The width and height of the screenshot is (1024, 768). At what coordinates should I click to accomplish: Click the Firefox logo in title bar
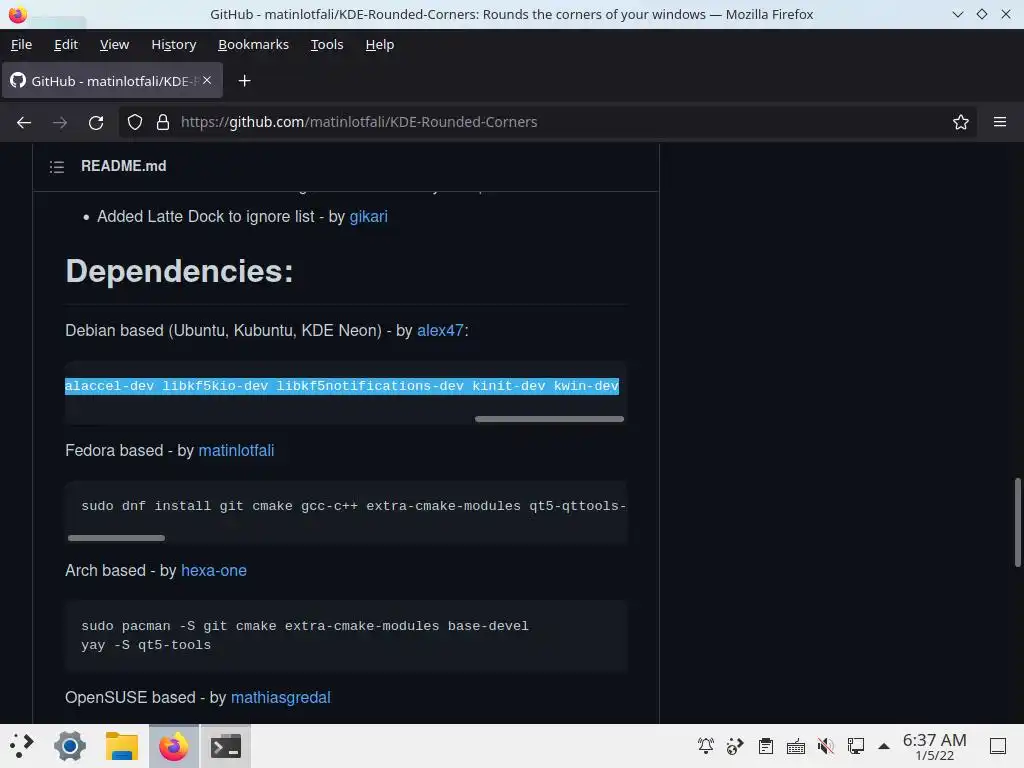tap(18, 14)
